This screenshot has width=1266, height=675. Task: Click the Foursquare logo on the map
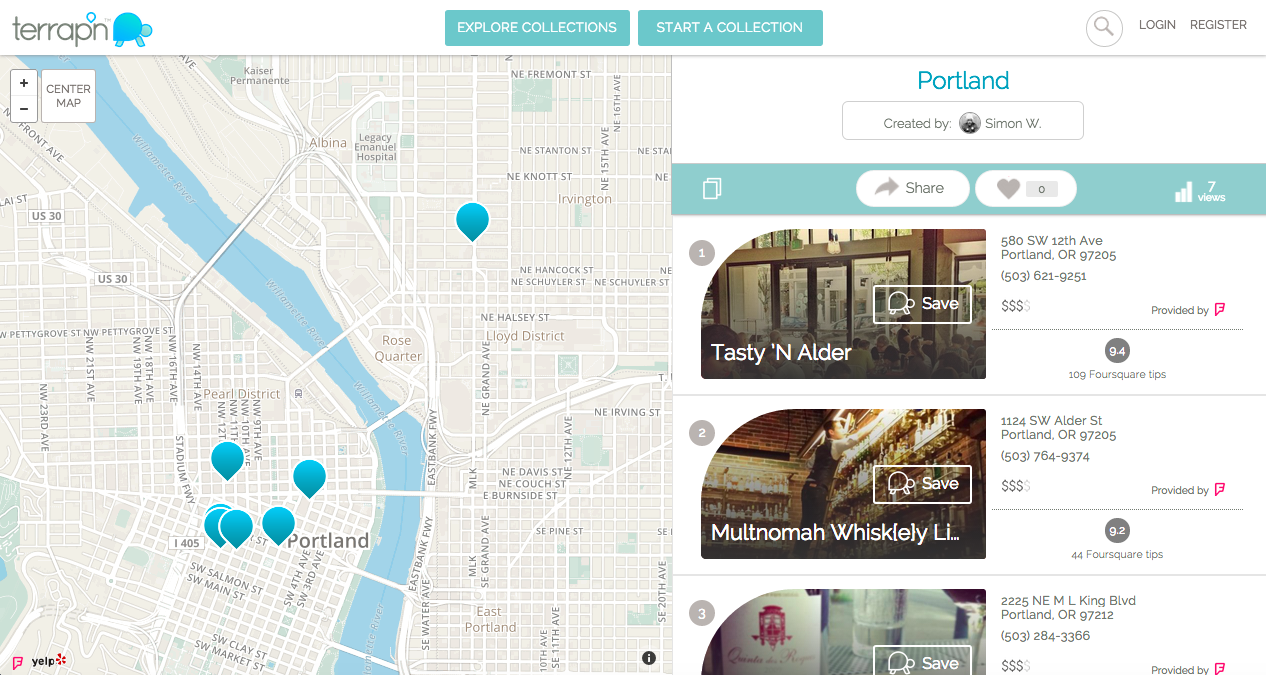click(x=17, y=661)
